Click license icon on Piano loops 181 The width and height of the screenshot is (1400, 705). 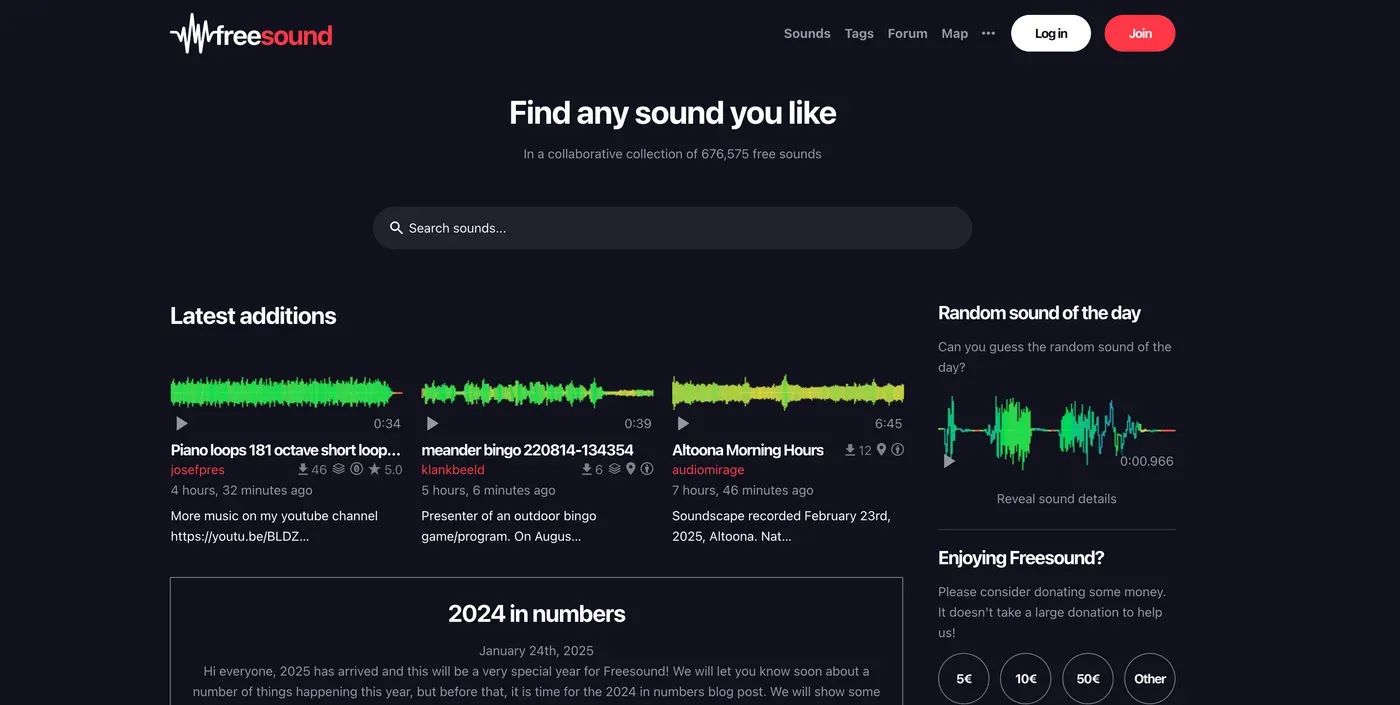pyautogui.click(x=356, y=469)
